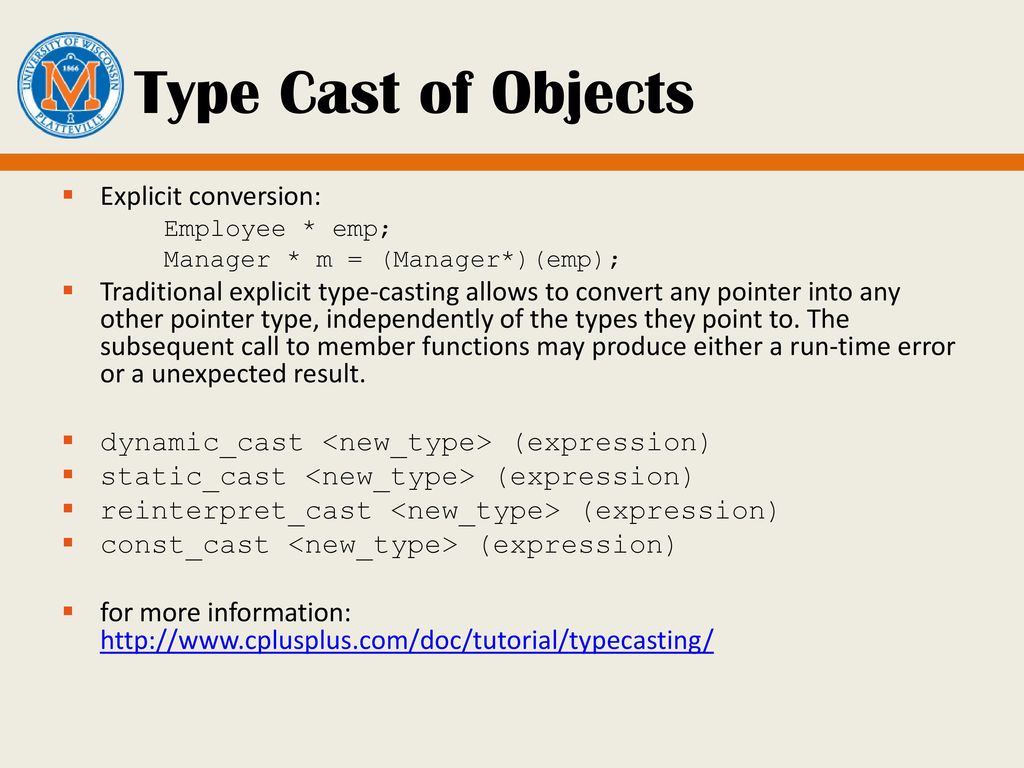Click the bullet next to static_cast
The width and height of the screenshot is (1024, 768).
click(x=68, y=474)
